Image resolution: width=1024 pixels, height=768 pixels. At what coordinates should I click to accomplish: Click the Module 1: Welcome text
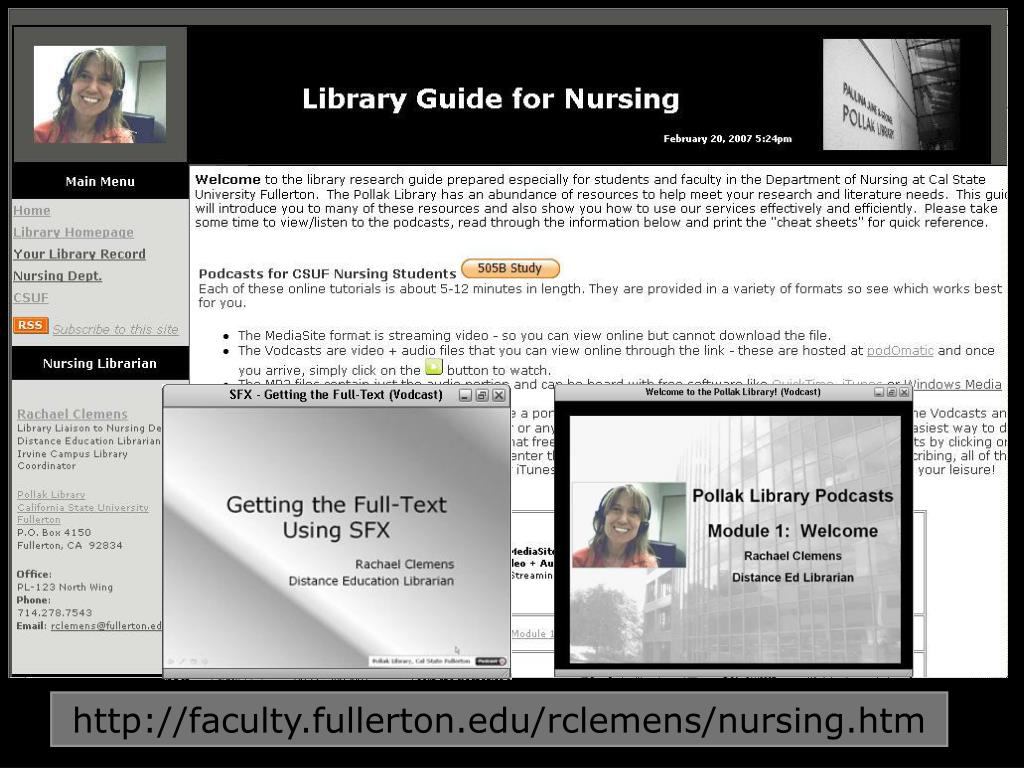[x=793, y=531]
